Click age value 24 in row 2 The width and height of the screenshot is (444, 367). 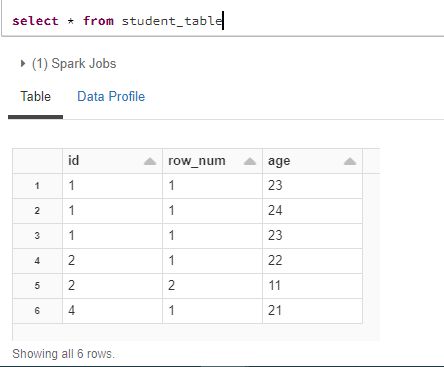coord(275,211)
